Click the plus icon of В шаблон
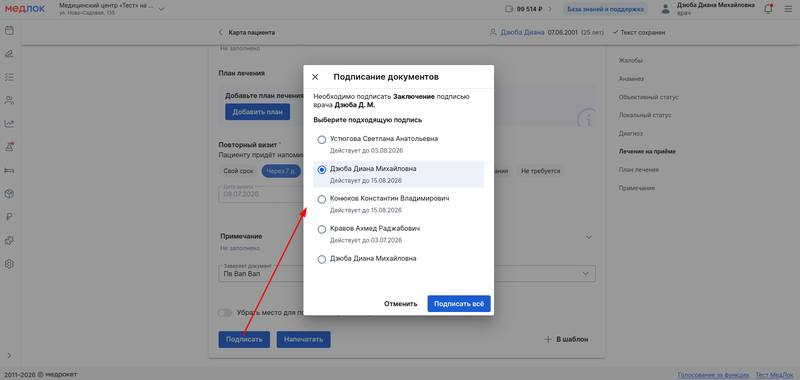The width and height of the screenshot is (800, 380). click(x=548, y=339)
